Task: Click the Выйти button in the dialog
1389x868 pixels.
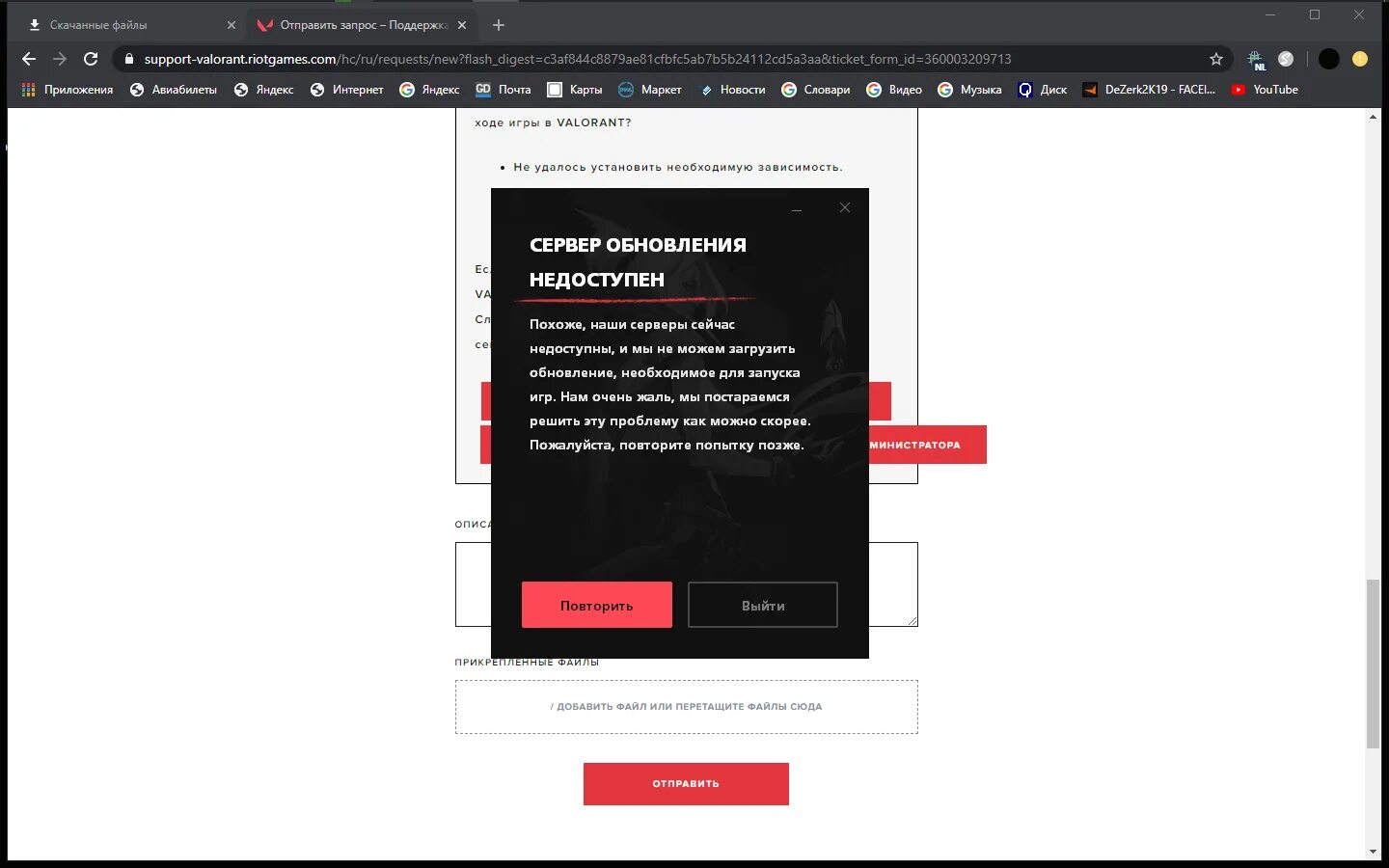Action: coord(763,605)
